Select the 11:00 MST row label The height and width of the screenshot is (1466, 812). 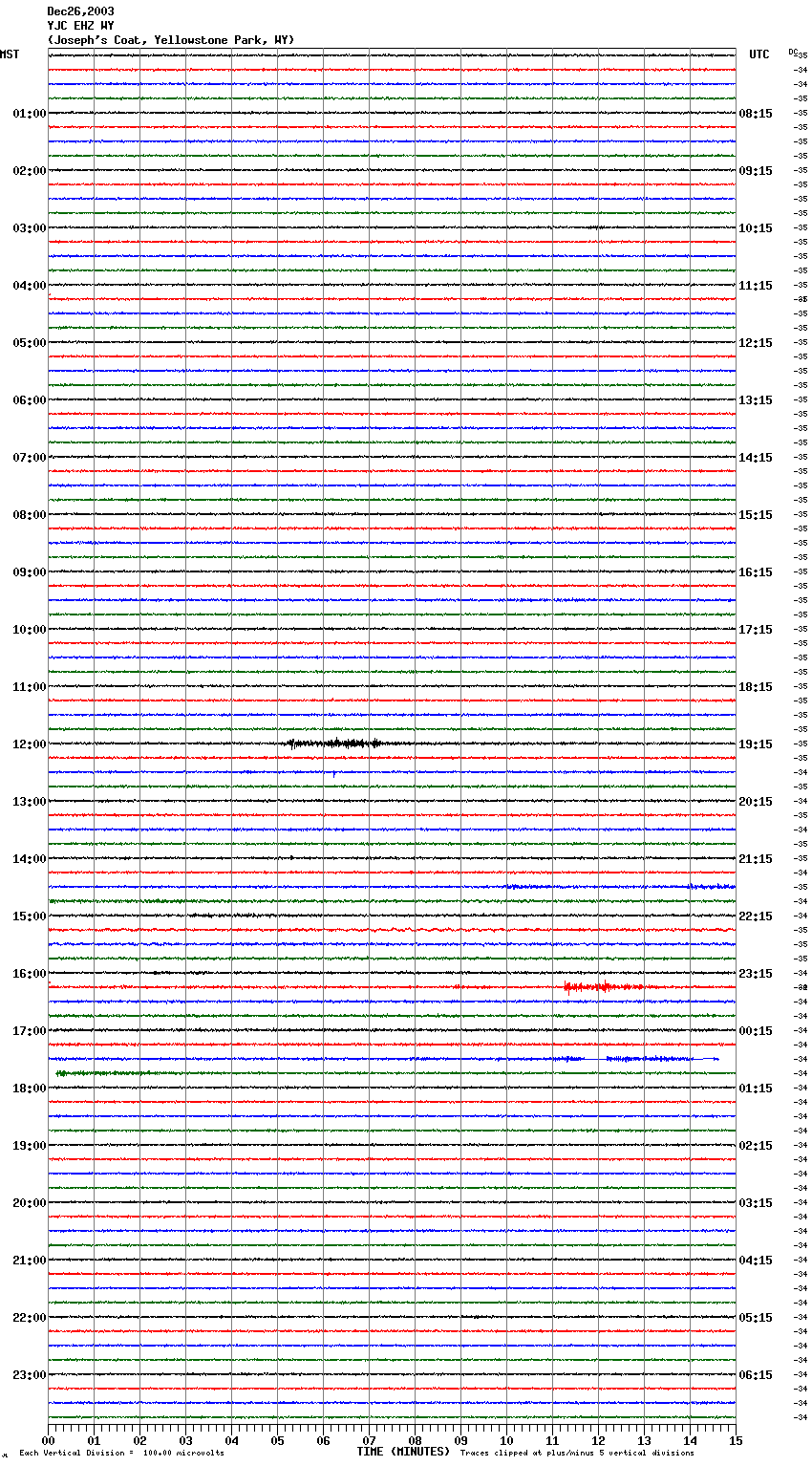(30, 687)
